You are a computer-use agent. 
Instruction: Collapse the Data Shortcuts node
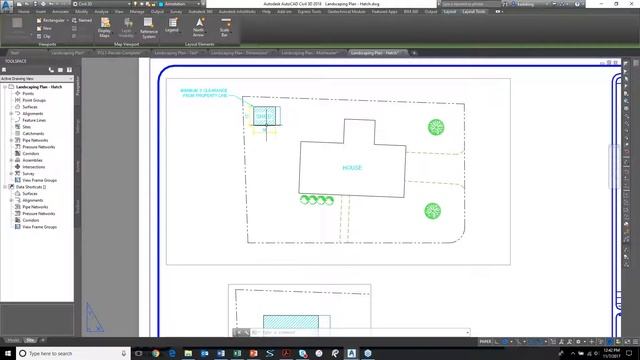5,187
